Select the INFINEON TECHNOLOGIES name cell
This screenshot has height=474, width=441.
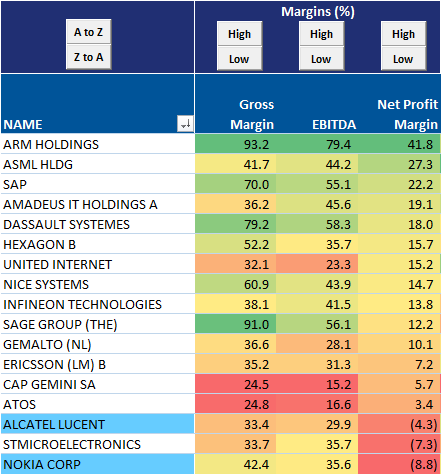(x=98, y=304)
